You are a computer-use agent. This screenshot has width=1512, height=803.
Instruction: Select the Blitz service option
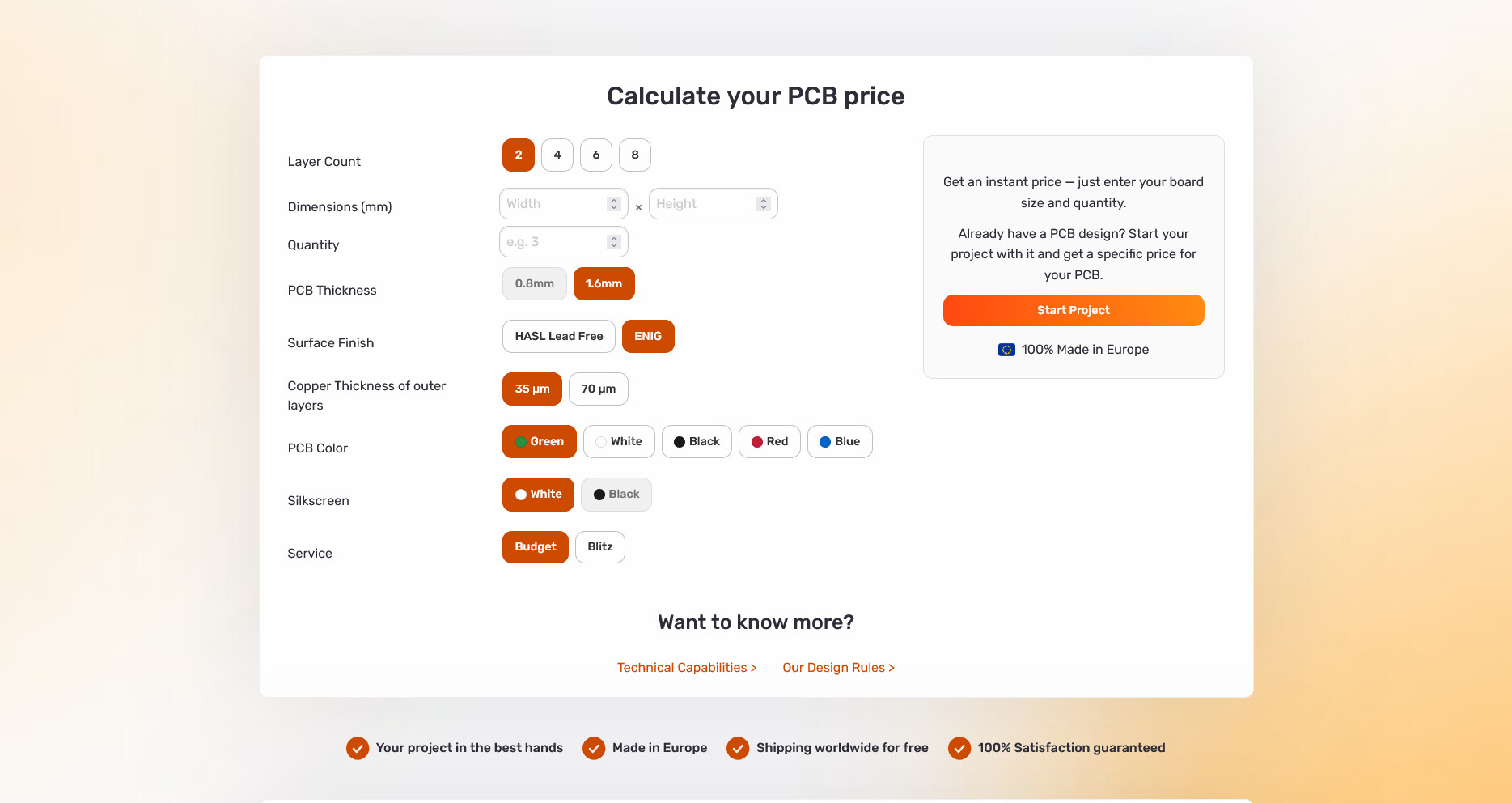pyautogui.click(x=599, y=547)
